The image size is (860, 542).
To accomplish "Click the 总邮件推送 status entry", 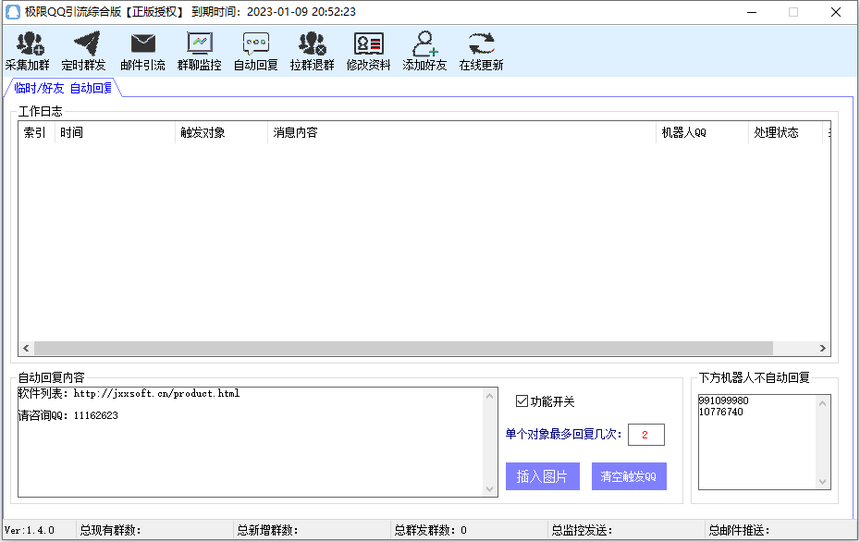I will click(739, 530).
